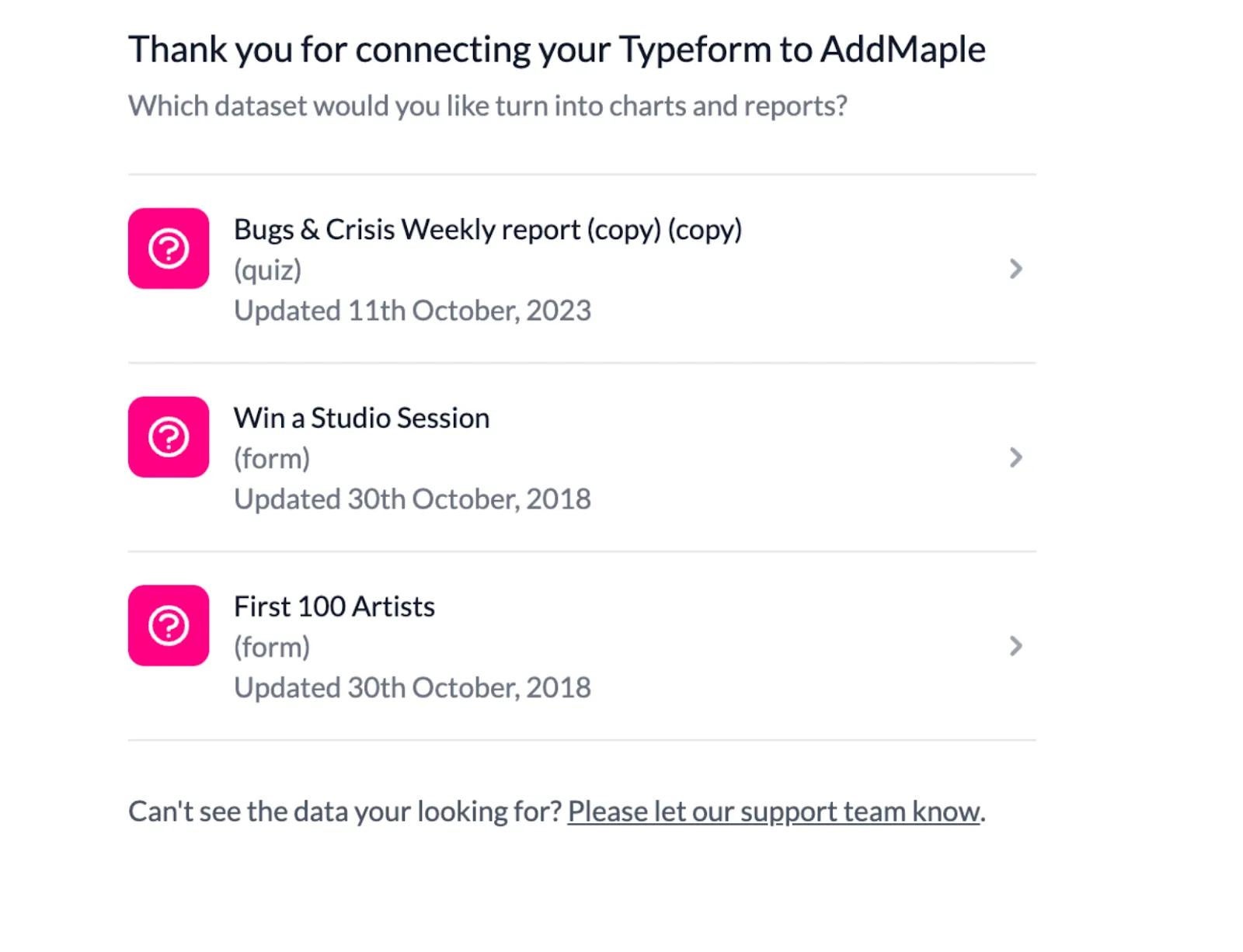Click the Which dataset would you like subtitle
The height and width of the screenshot is (952, 1243).
click(488, 106)
